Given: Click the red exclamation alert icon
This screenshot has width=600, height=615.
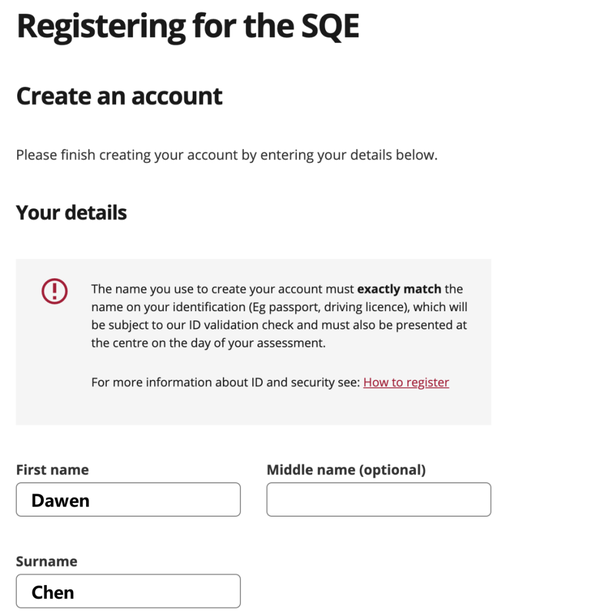Looking at the screenshot, I should point(54,290).
